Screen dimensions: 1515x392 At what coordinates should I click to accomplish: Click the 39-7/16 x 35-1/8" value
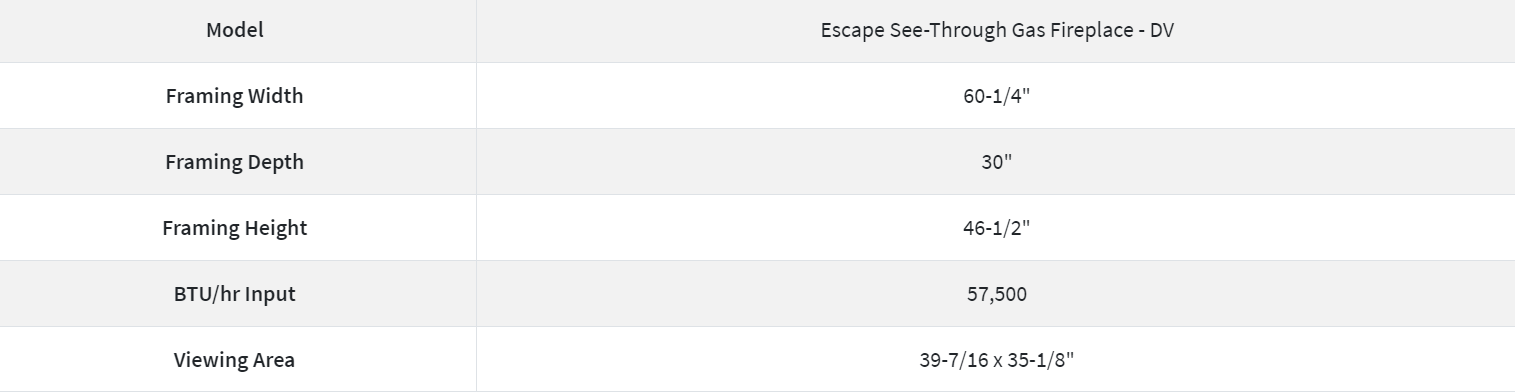point(996,360)
